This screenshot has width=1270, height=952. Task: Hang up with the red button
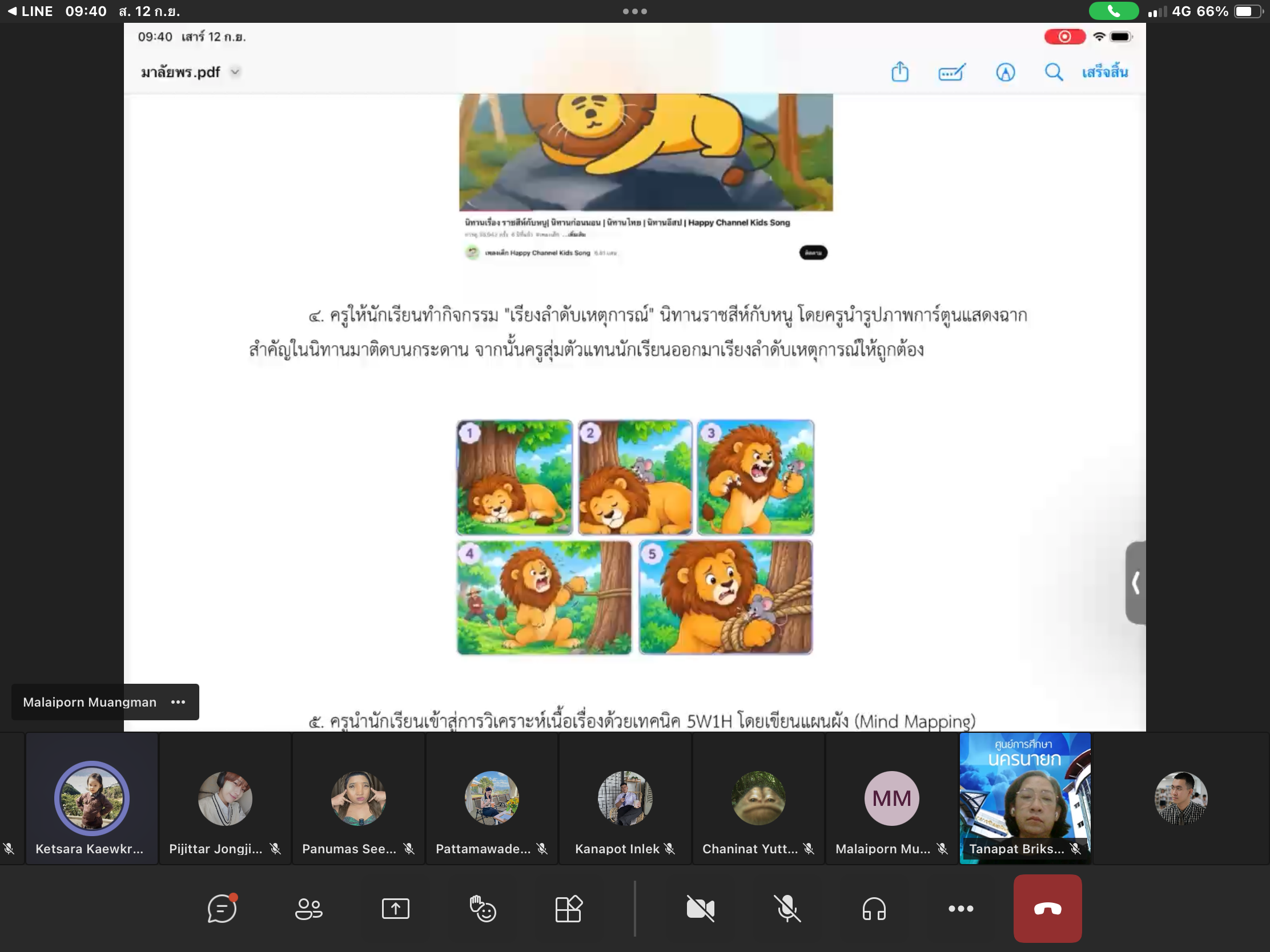point(1047,909)
